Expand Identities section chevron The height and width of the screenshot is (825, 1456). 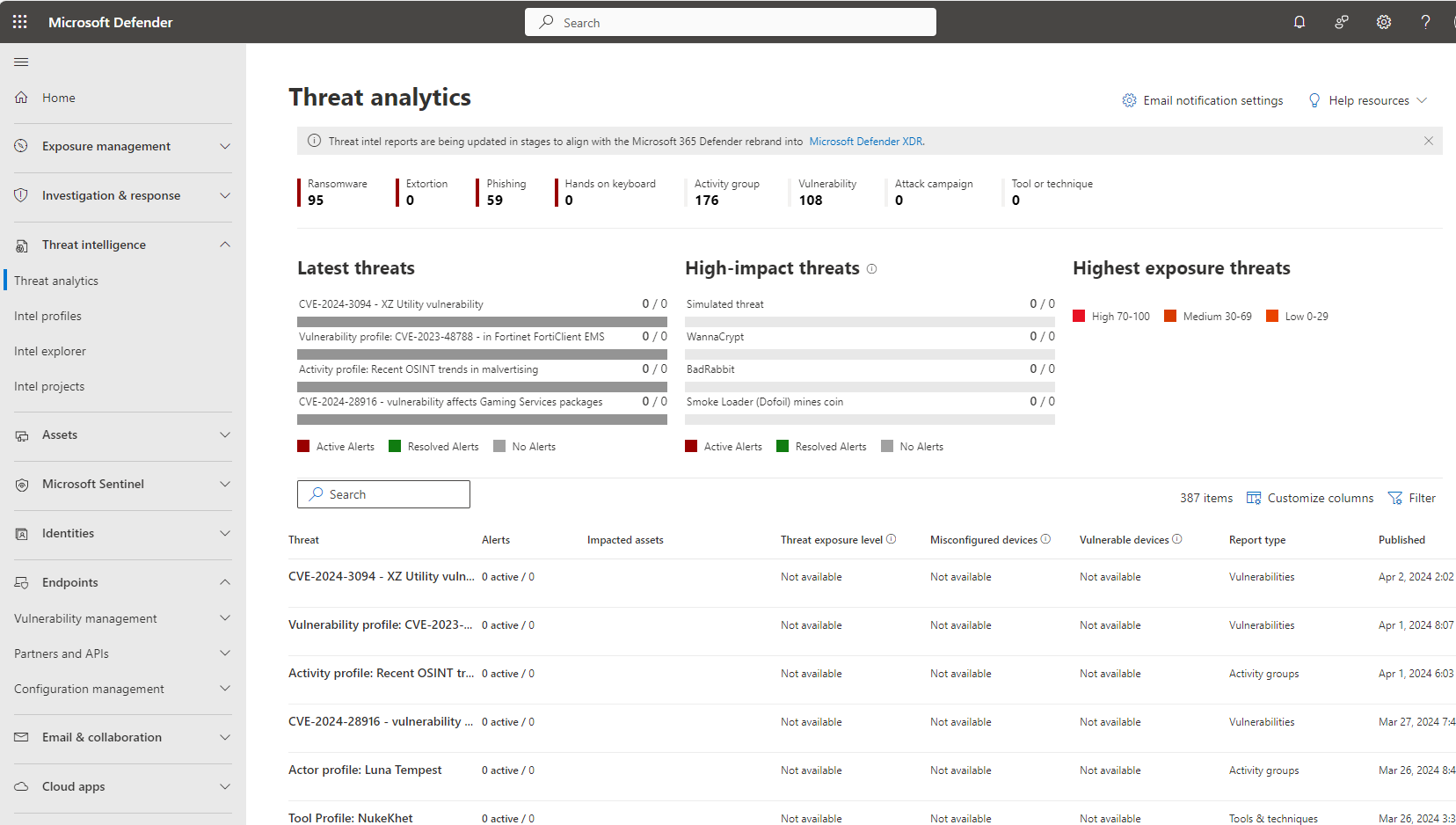[x=225, y=533]
